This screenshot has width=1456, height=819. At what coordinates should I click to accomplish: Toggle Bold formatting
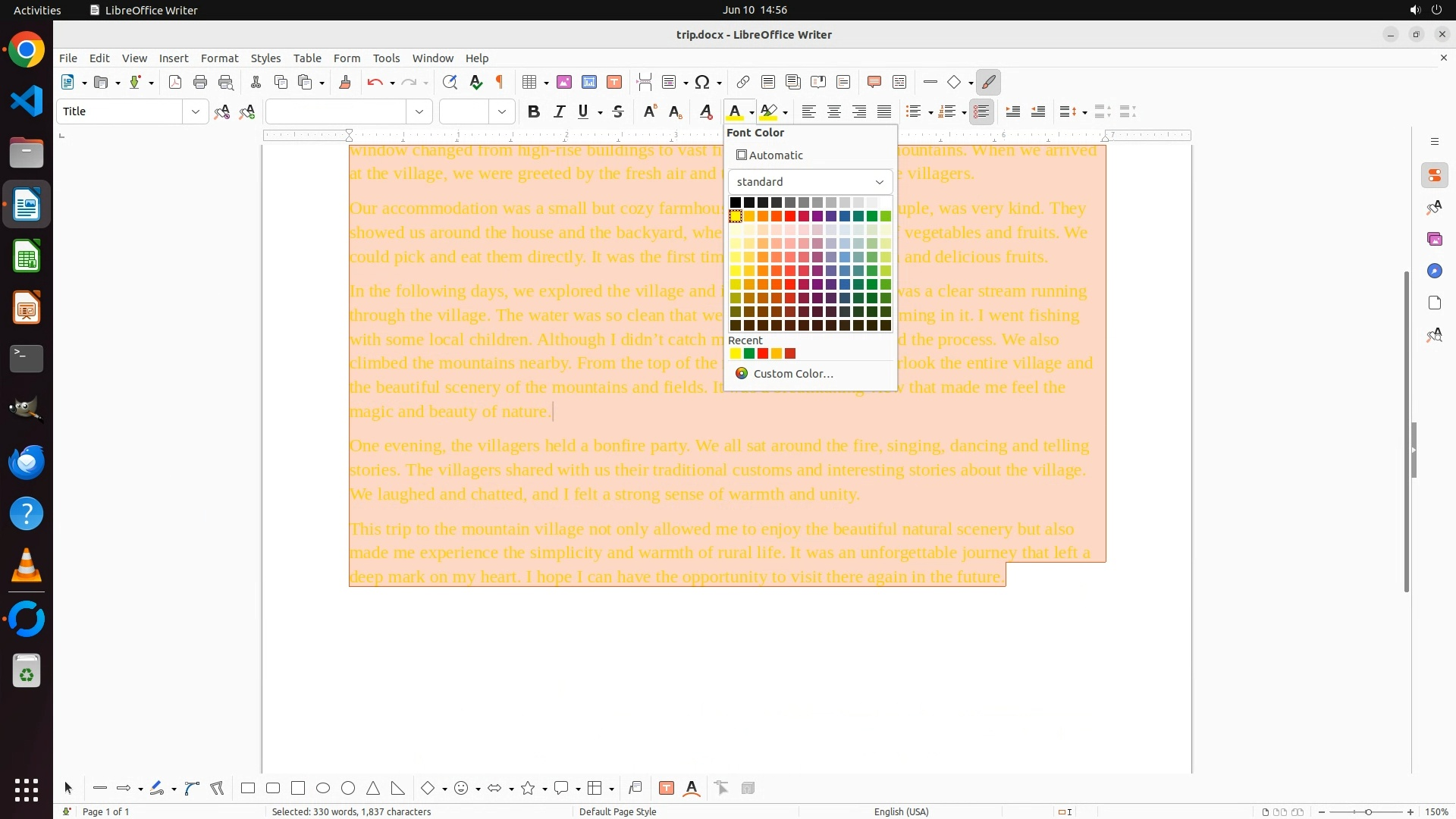tap(533, 111)
